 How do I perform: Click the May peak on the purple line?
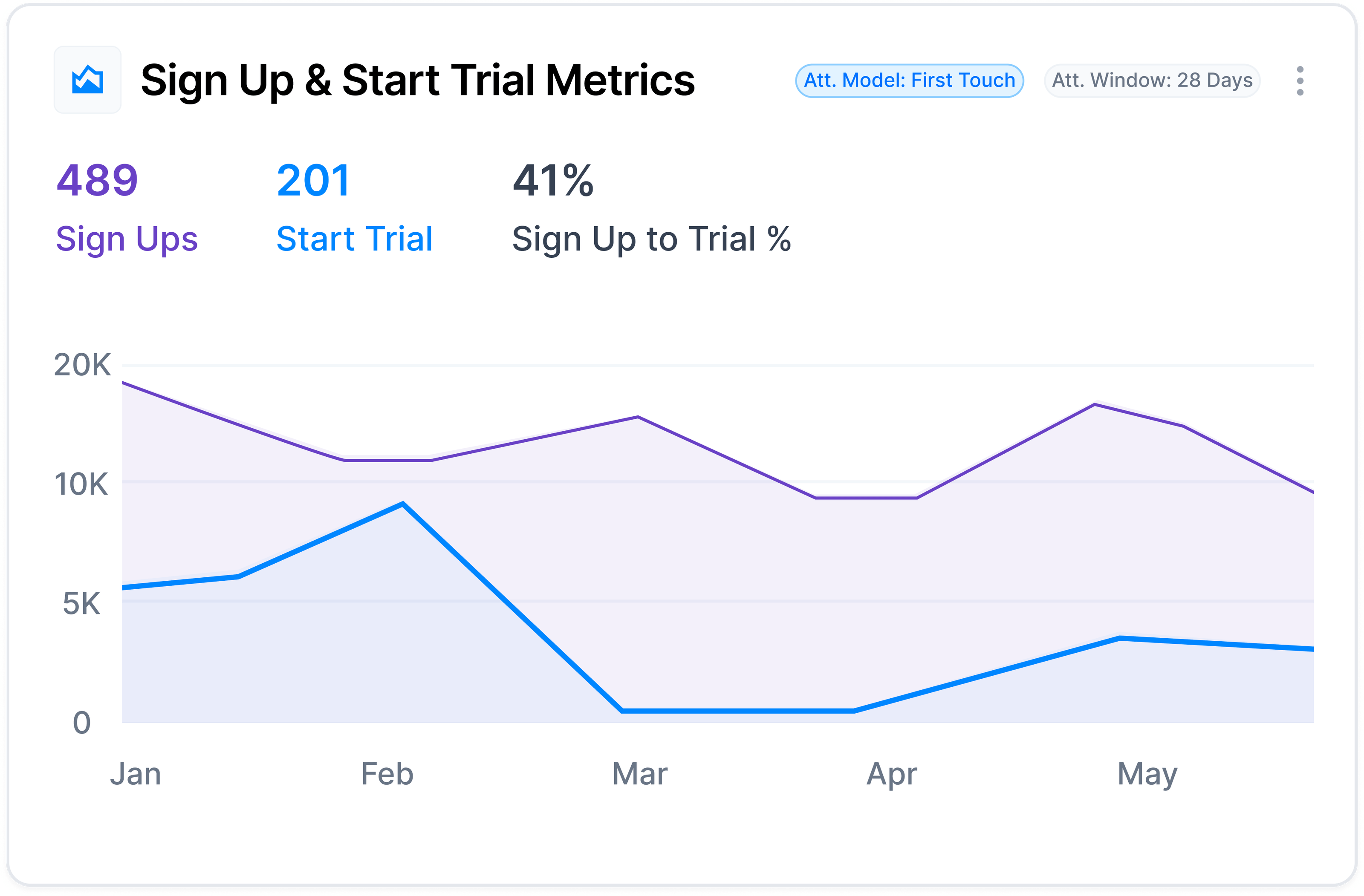coord(1095,404)
